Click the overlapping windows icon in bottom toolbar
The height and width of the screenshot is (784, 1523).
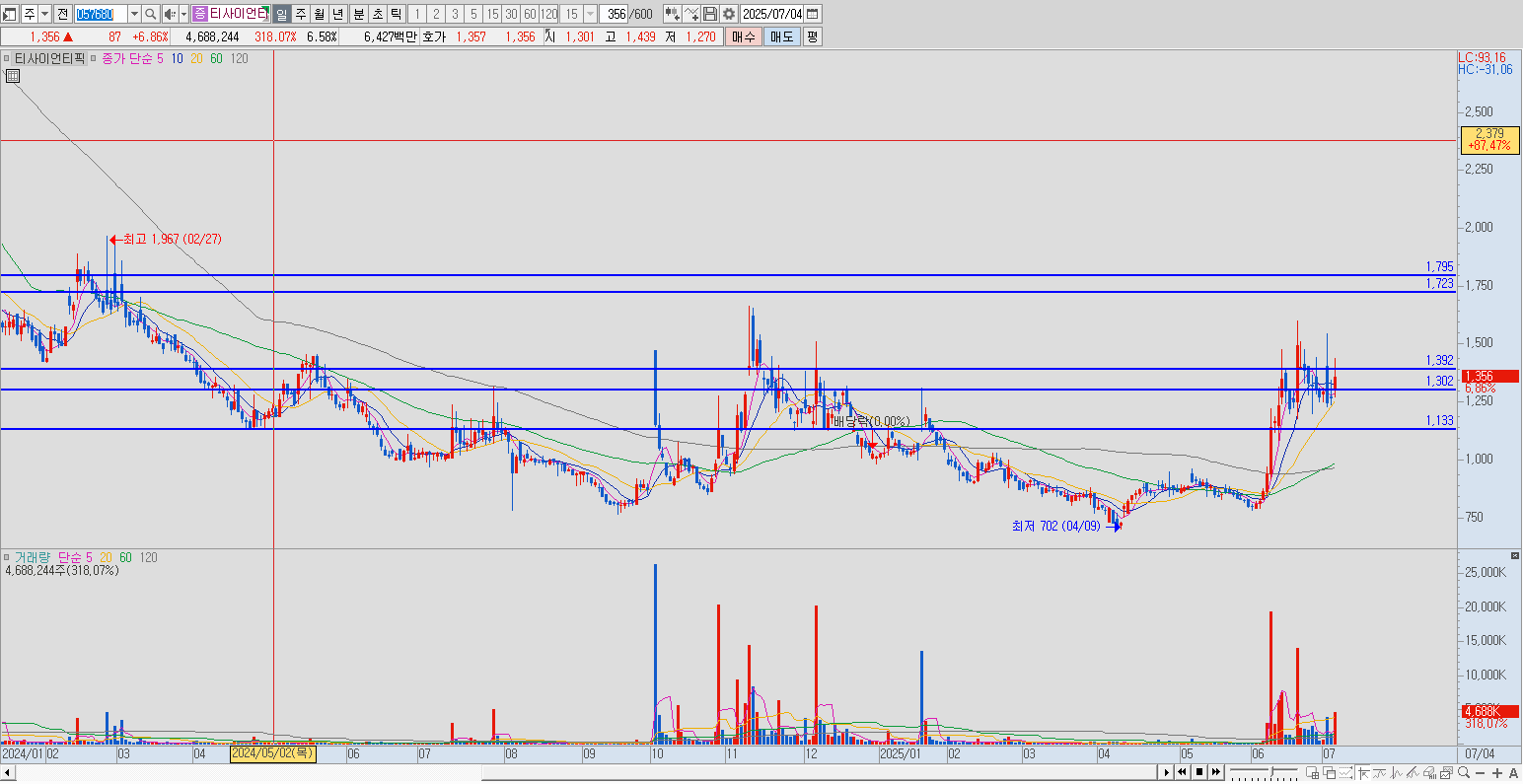pyautogui.click(x=1330, y=772)
